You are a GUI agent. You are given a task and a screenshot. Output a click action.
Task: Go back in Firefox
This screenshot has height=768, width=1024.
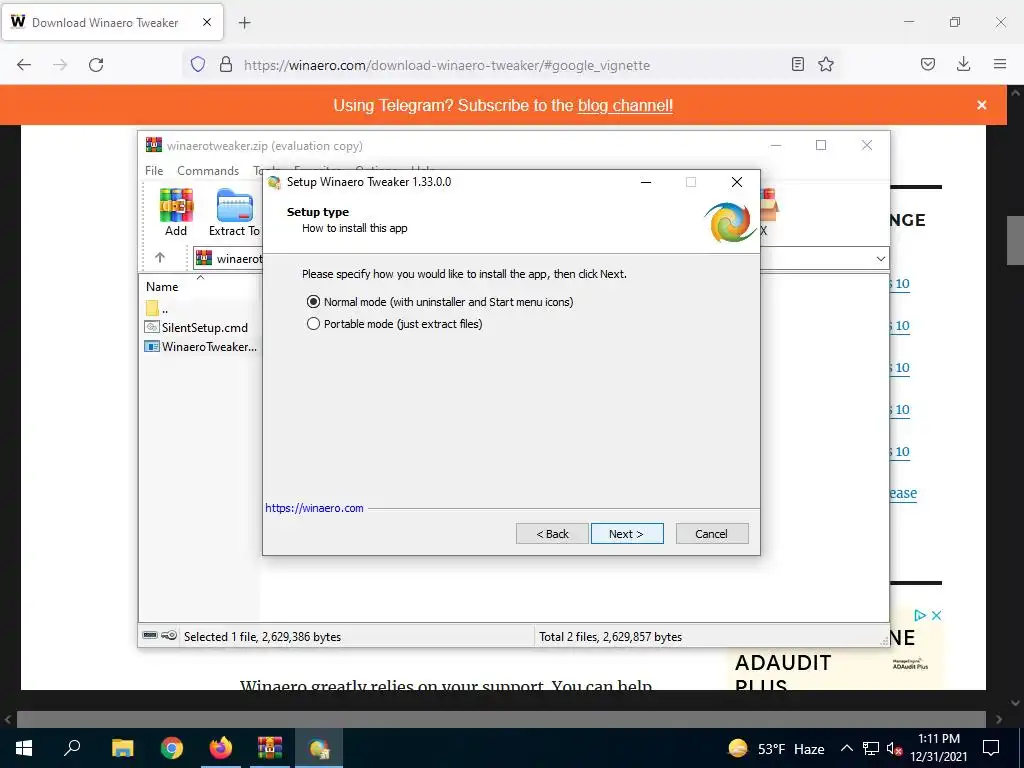tap(24, 65)
